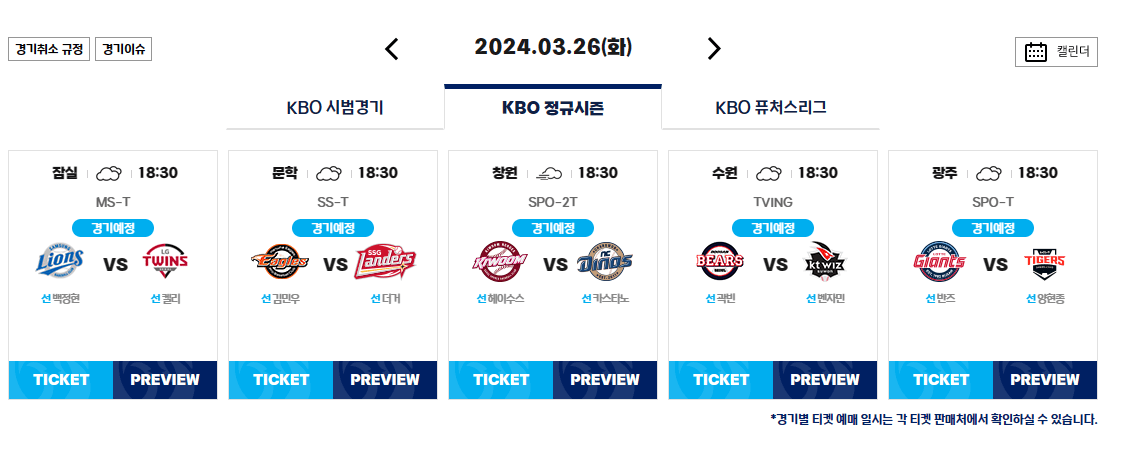Click the Lotte Giants team logo
Viewport: 1127px width, 453px height.
click(941, 264)
